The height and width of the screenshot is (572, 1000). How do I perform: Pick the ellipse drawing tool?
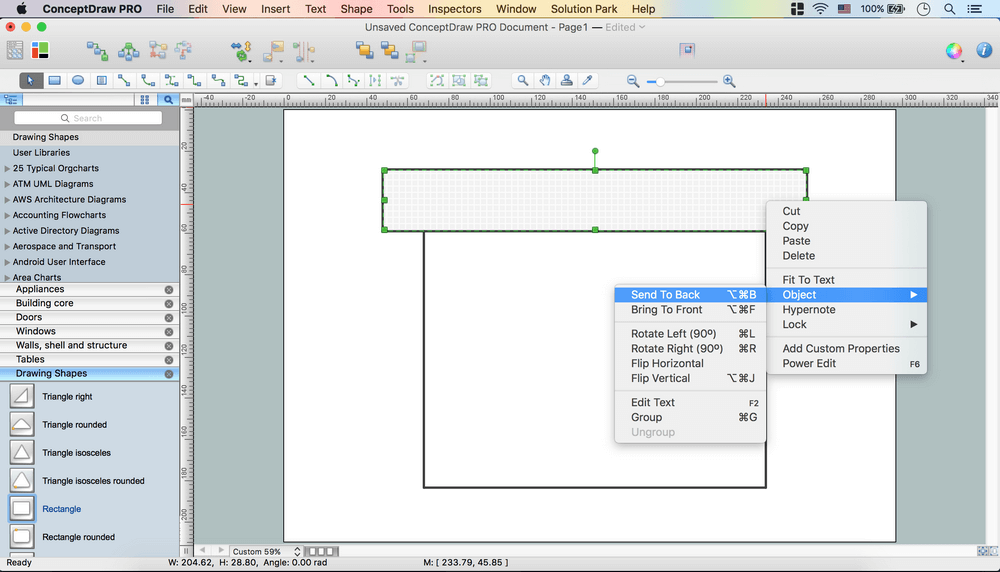[x=77, y=80]
